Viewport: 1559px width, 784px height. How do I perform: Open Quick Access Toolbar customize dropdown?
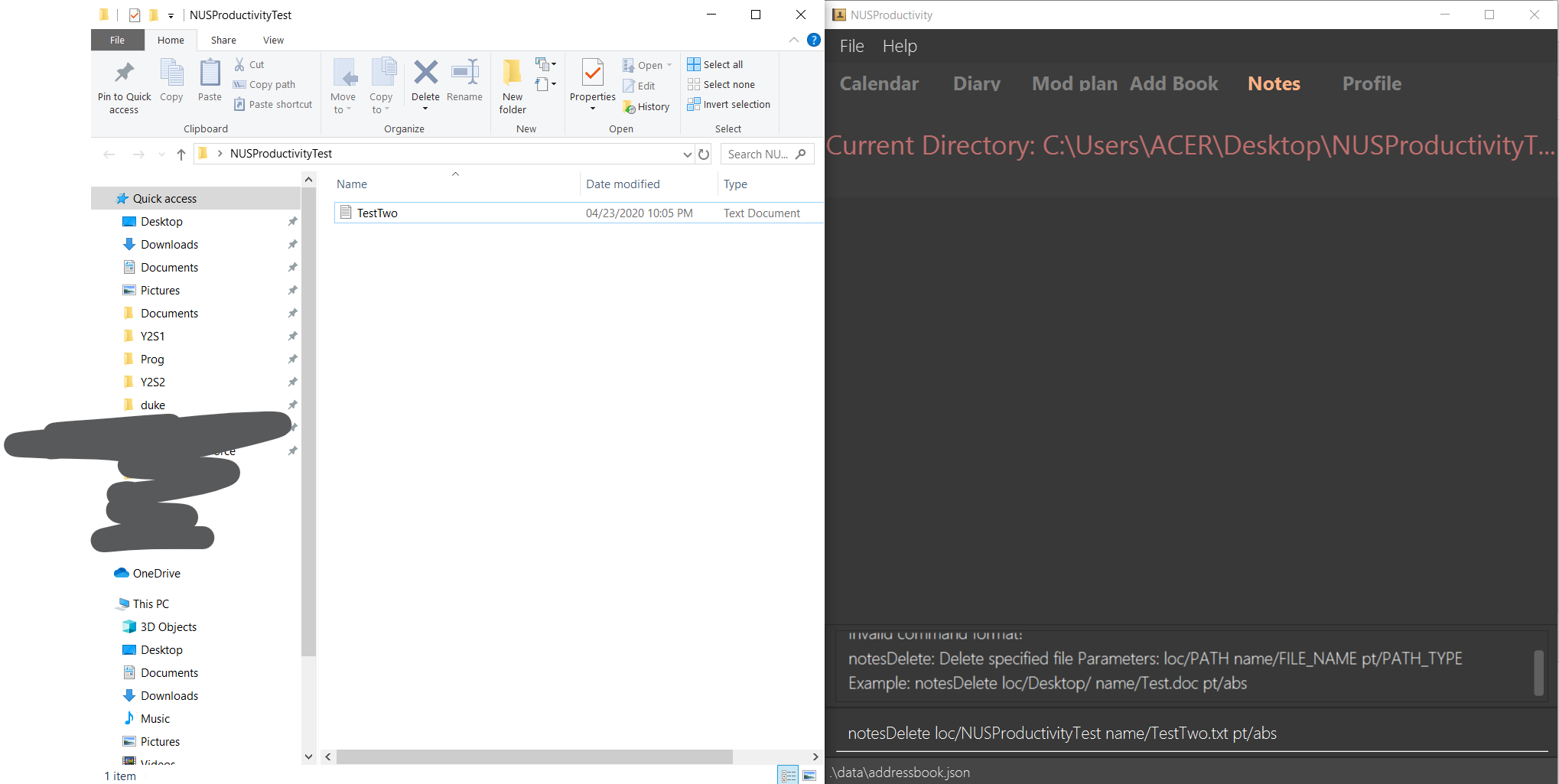[171, 15]
